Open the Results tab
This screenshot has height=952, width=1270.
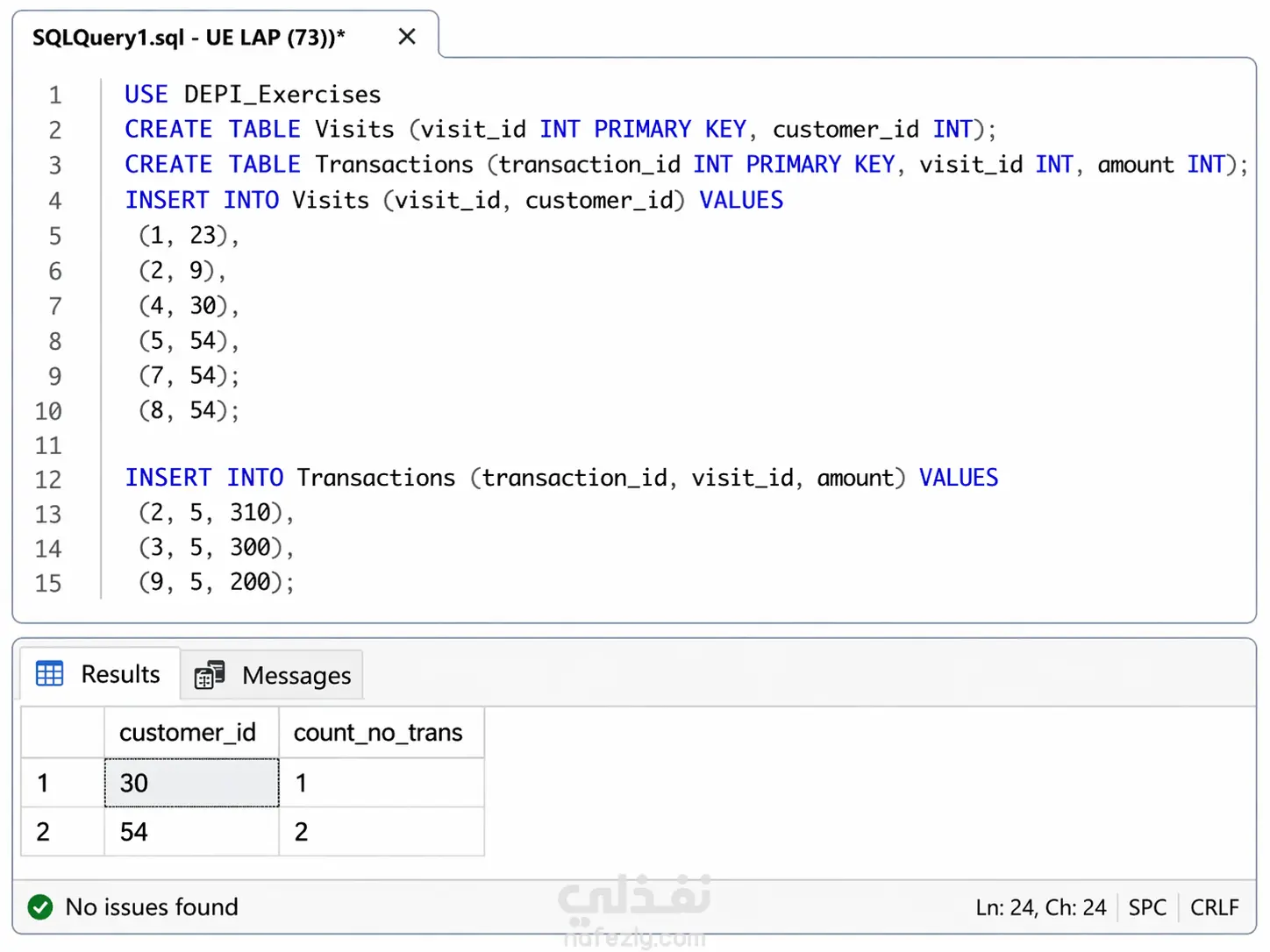(x=99, y=674)
